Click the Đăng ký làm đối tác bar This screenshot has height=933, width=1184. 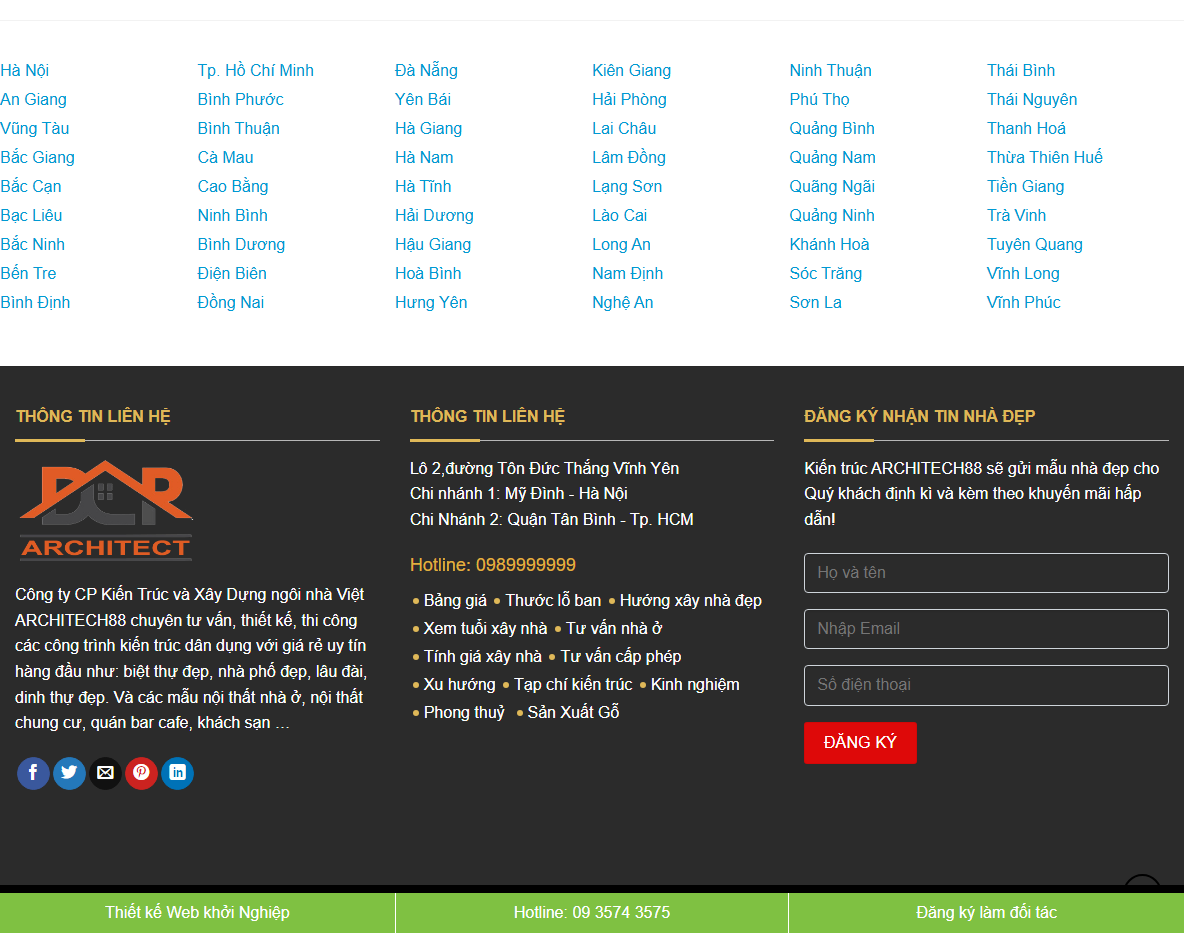point(986,912)
